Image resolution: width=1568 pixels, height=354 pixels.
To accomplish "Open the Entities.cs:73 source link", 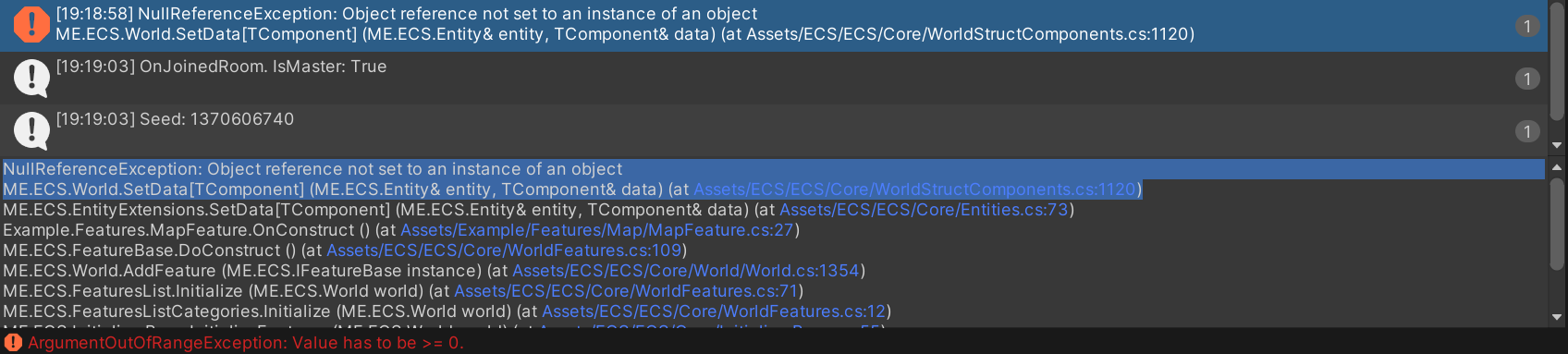I will click(924, 210).
